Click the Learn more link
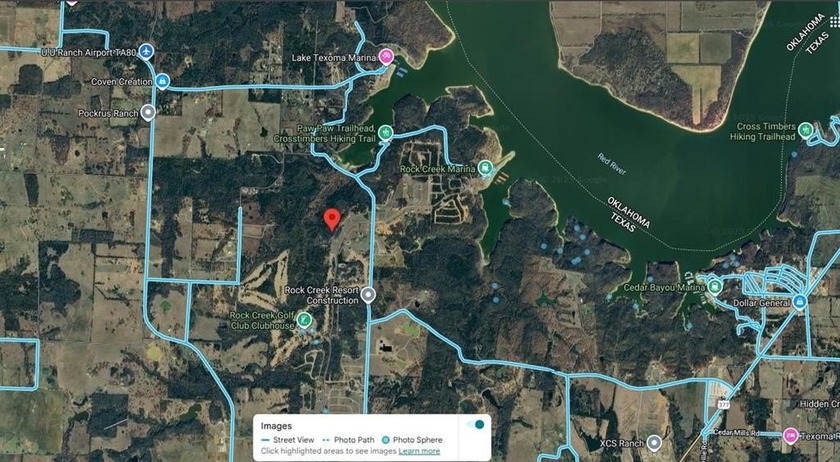Viewport: 840px width, 462px height. [419, 451]
